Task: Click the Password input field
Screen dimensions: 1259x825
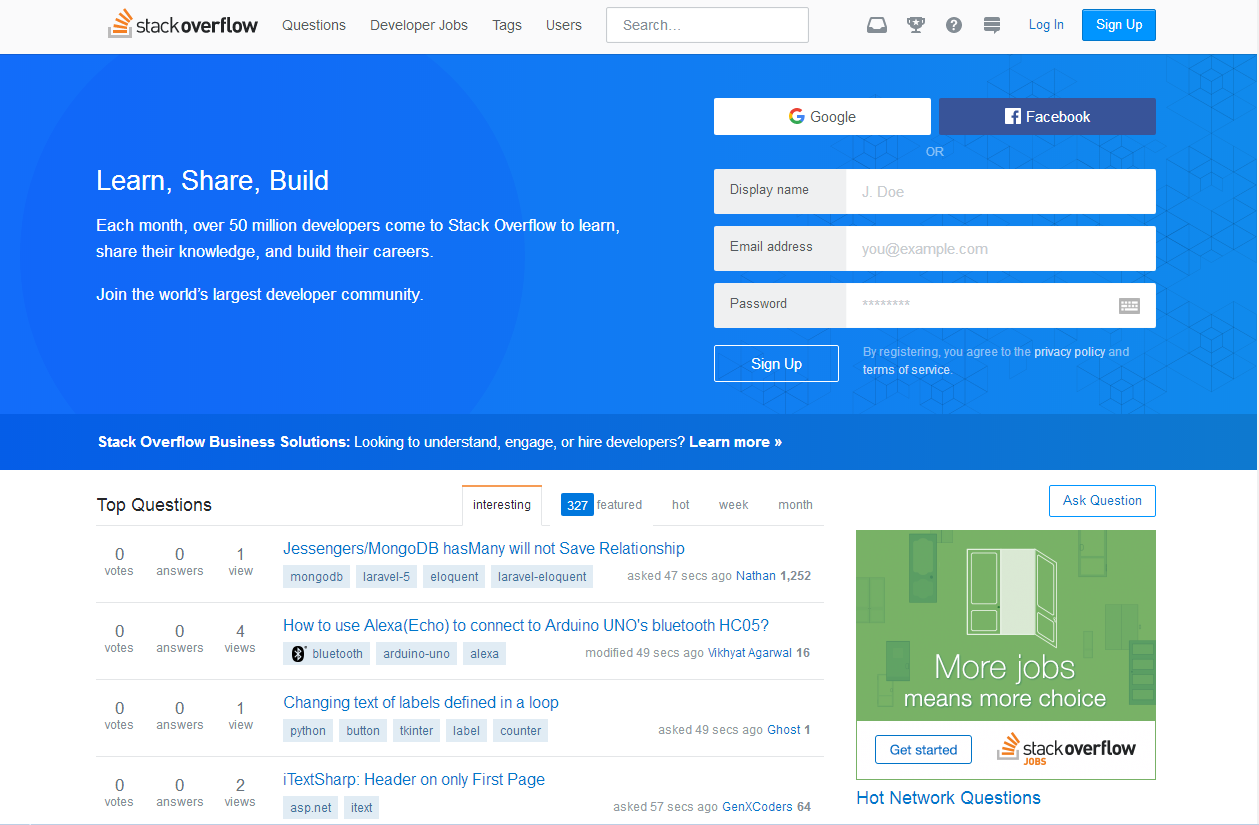Action: [1001, 305]
